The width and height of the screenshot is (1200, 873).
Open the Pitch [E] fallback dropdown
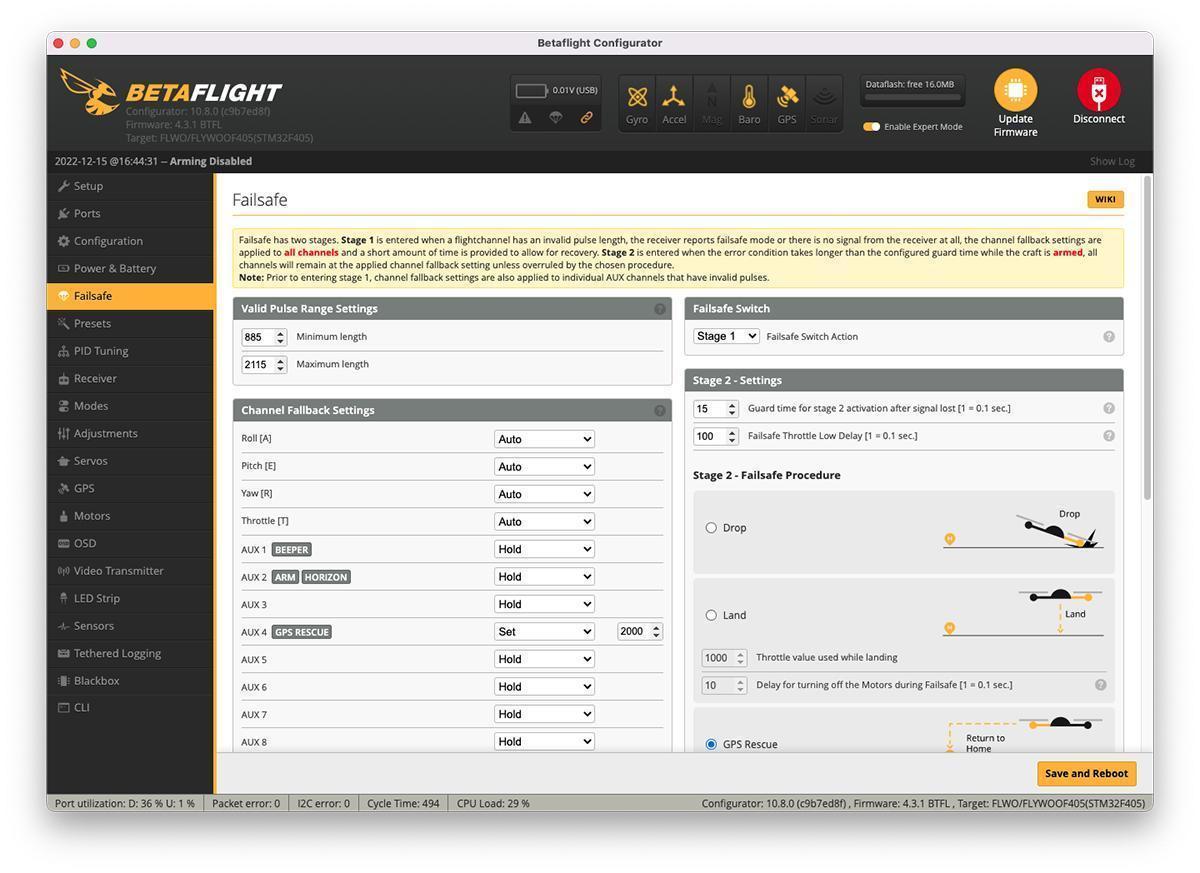click(544, 467)
